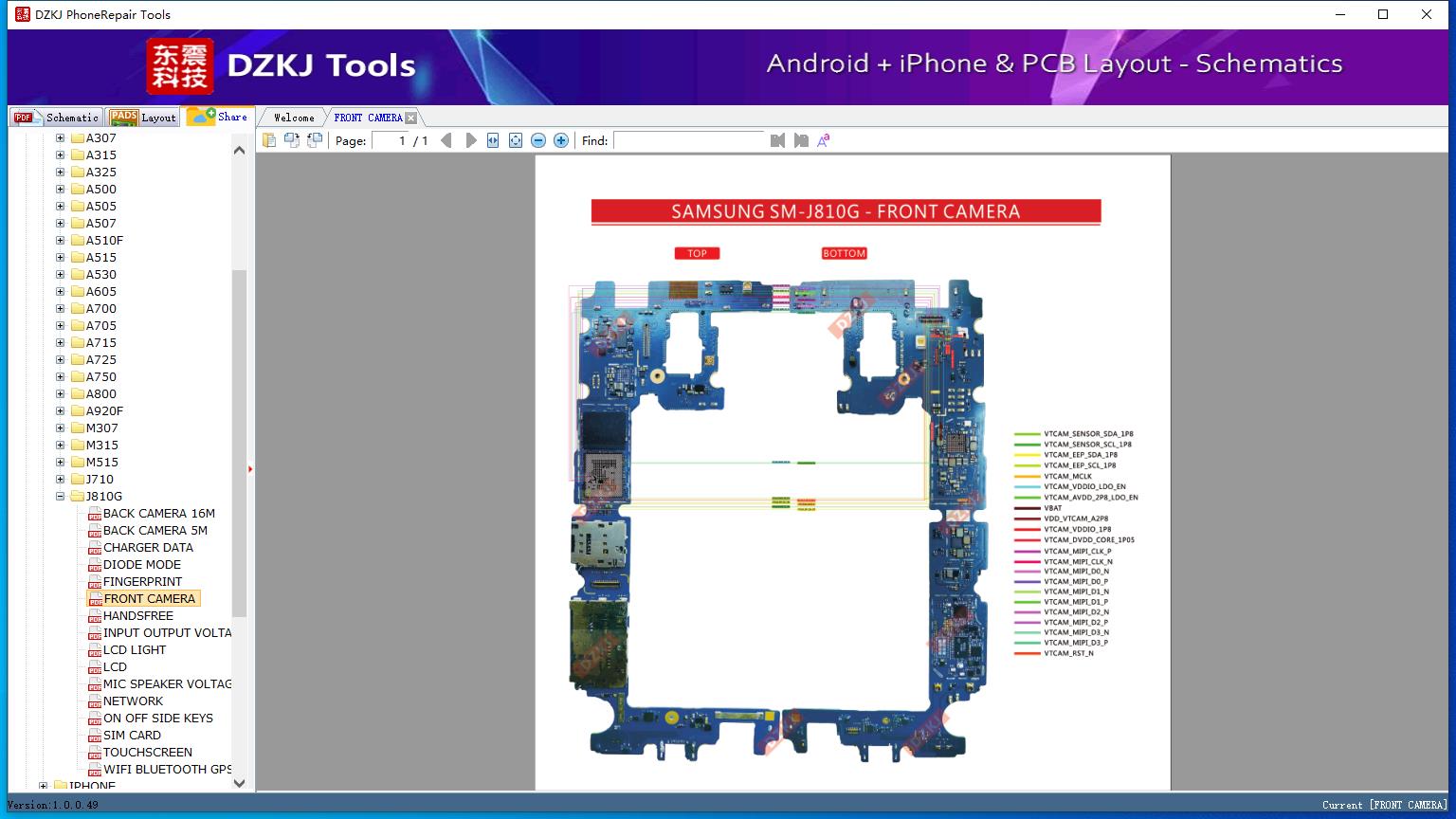Click the tree scrollbar up arrow

[239, 151]
